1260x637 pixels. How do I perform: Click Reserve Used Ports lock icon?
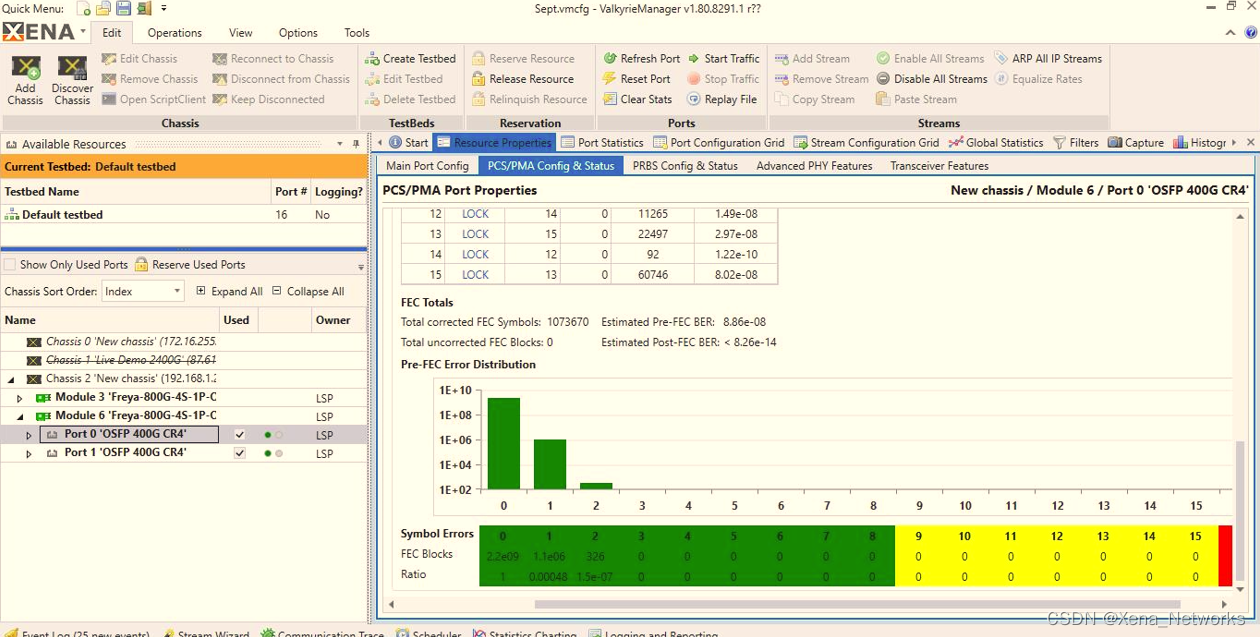click(142, 265)
